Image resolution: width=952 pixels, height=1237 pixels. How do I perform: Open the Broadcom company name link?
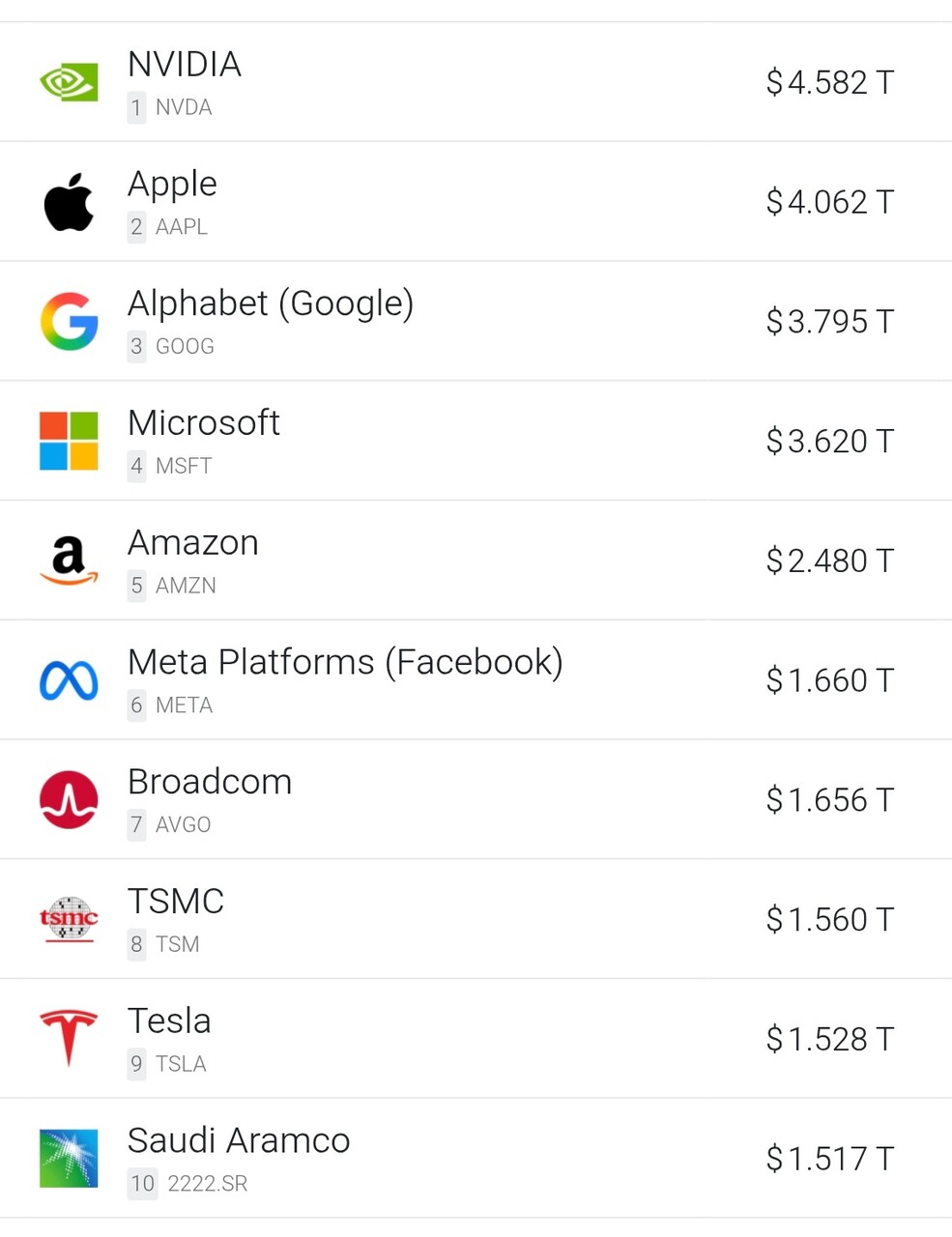coord(210,782)
